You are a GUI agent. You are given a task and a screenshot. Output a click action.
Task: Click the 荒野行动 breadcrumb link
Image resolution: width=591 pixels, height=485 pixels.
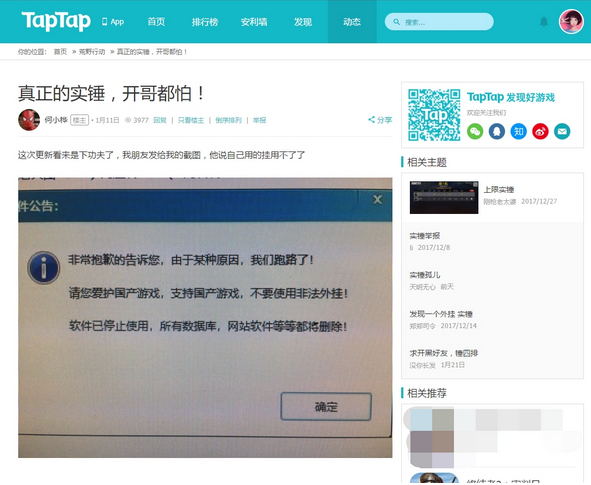click(92, 52)
